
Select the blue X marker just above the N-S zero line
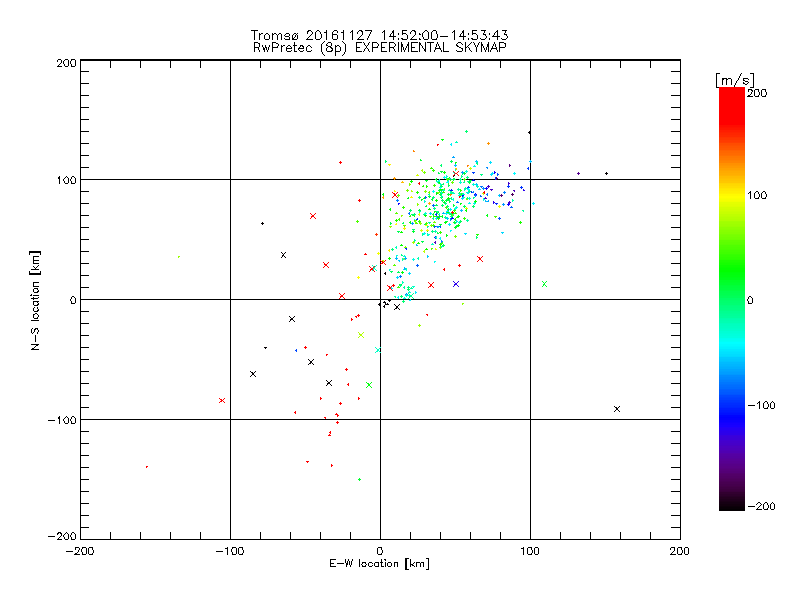456,284
